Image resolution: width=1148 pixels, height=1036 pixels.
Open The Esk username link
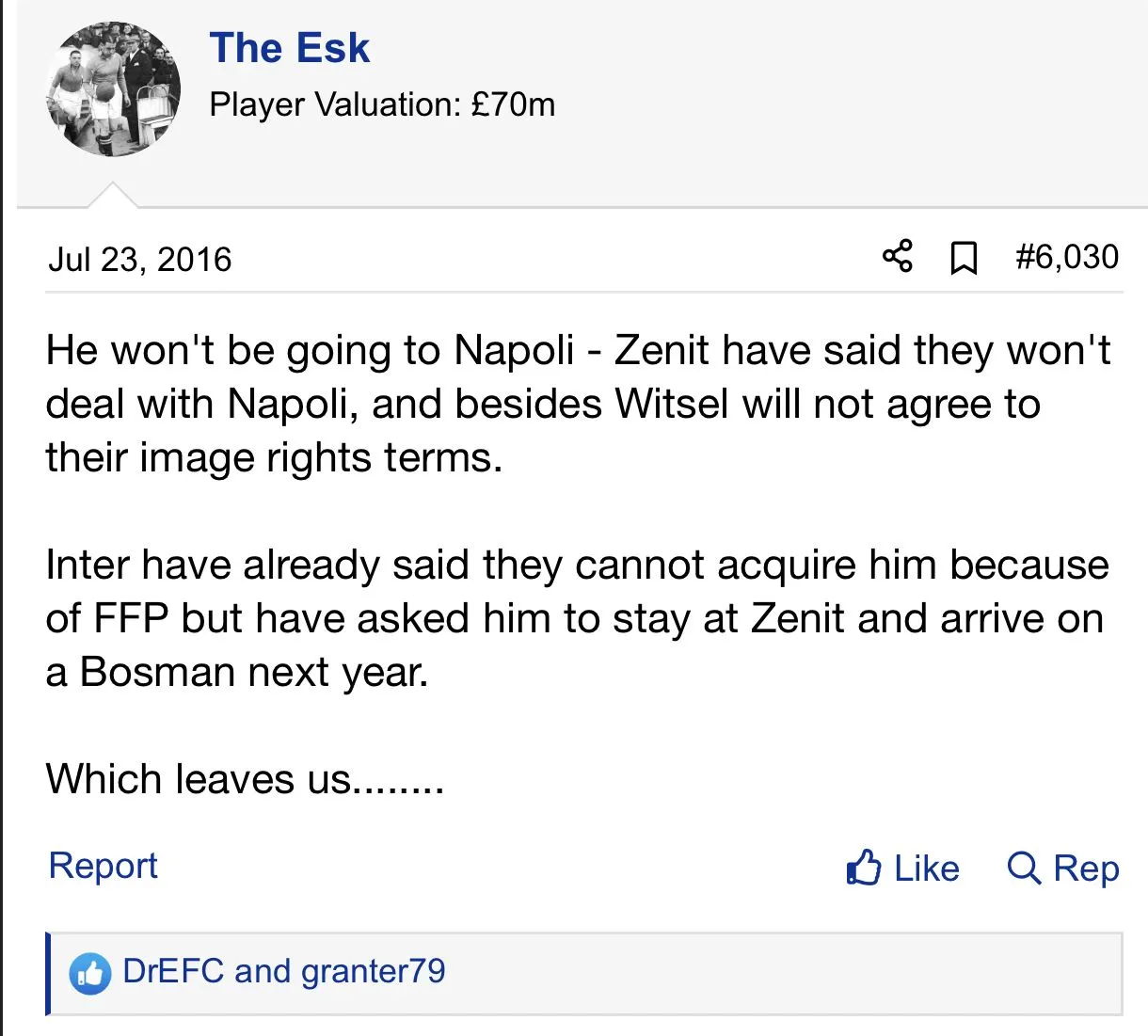pyautogui.click(x=290, y=48)
